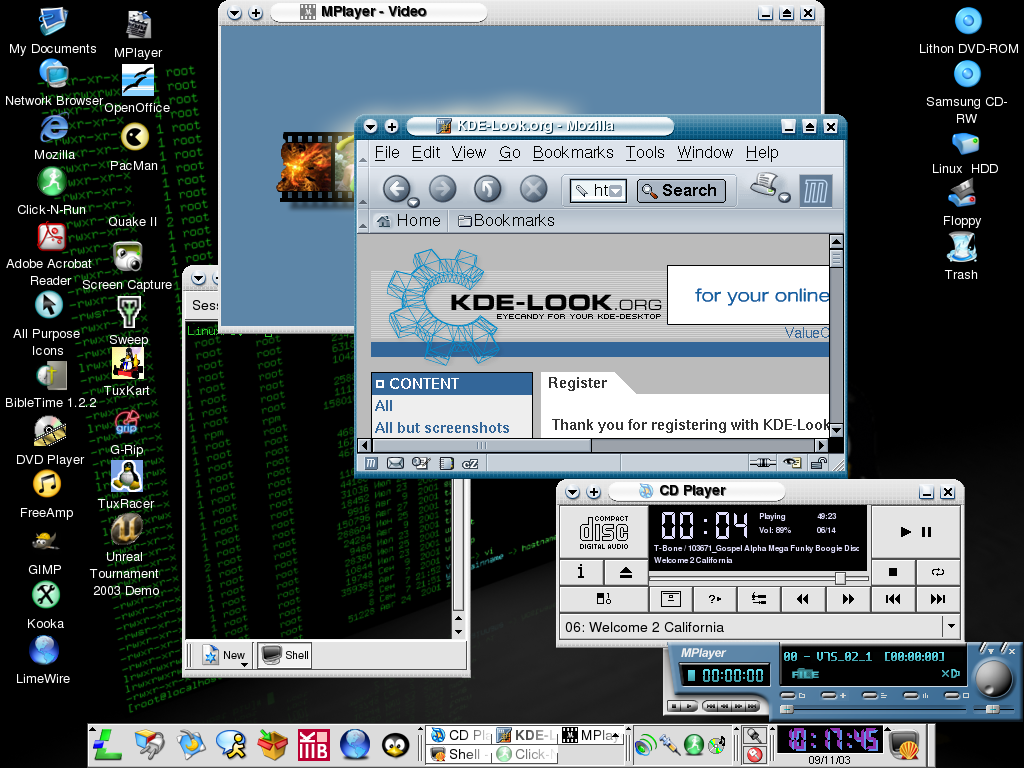
Task: Open file button on MPlayer skin
Action: pos(788,696)
